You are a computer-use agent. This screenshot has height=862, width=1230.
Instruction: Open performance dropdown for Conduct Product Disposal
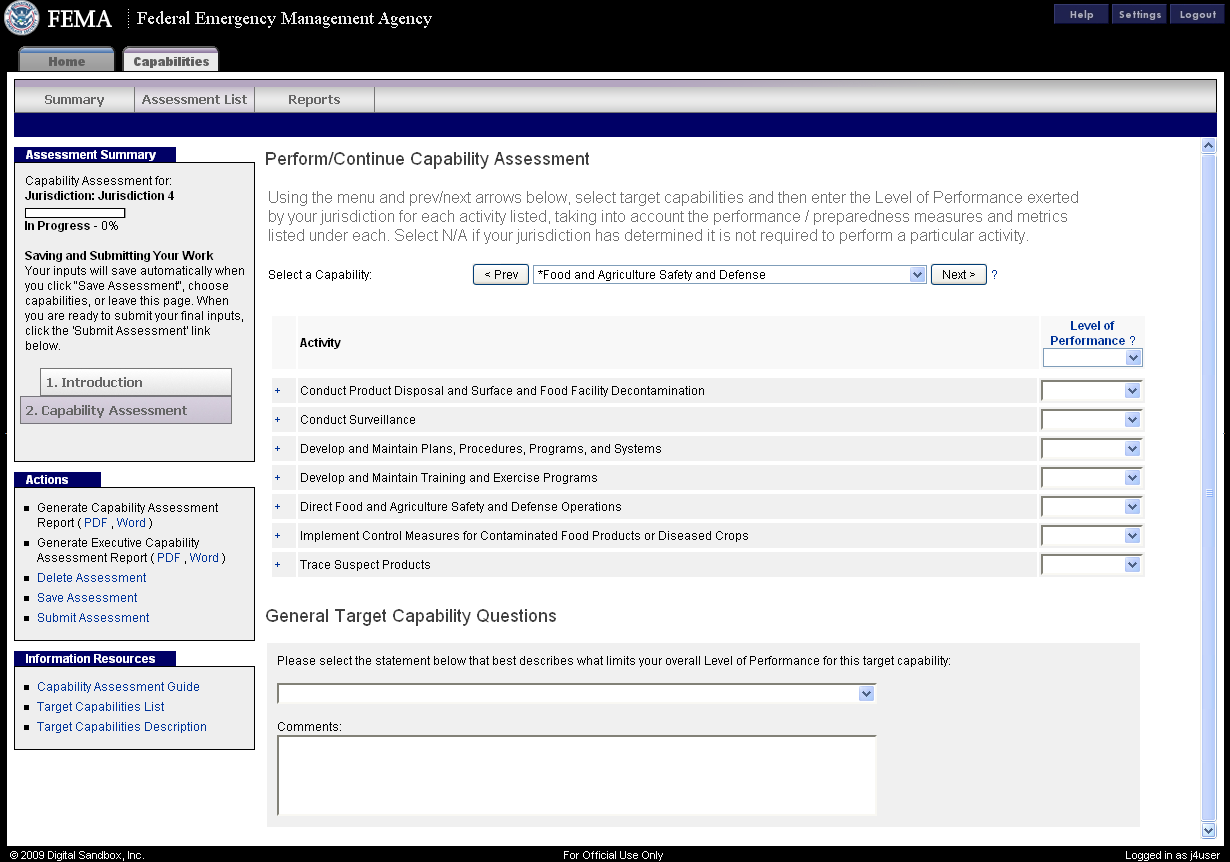tap(1091, 391)
